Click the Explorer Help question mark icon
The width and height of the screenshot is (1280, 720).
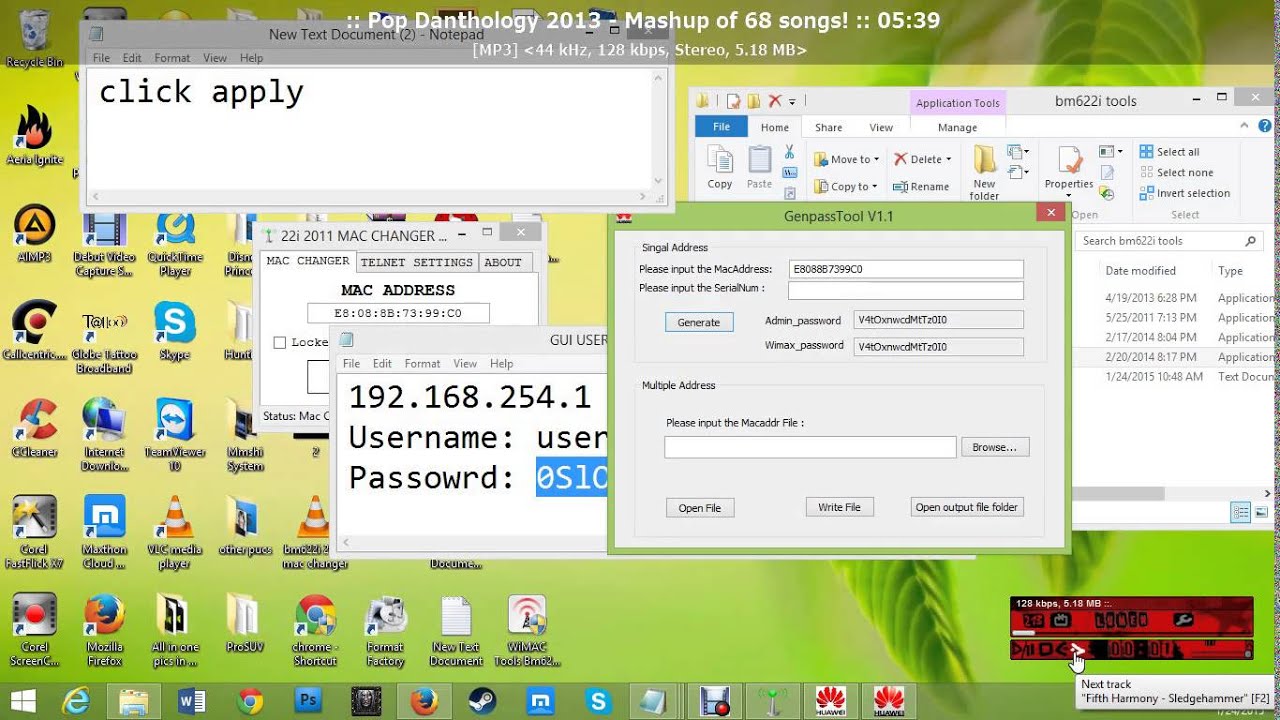[1265, 126]
